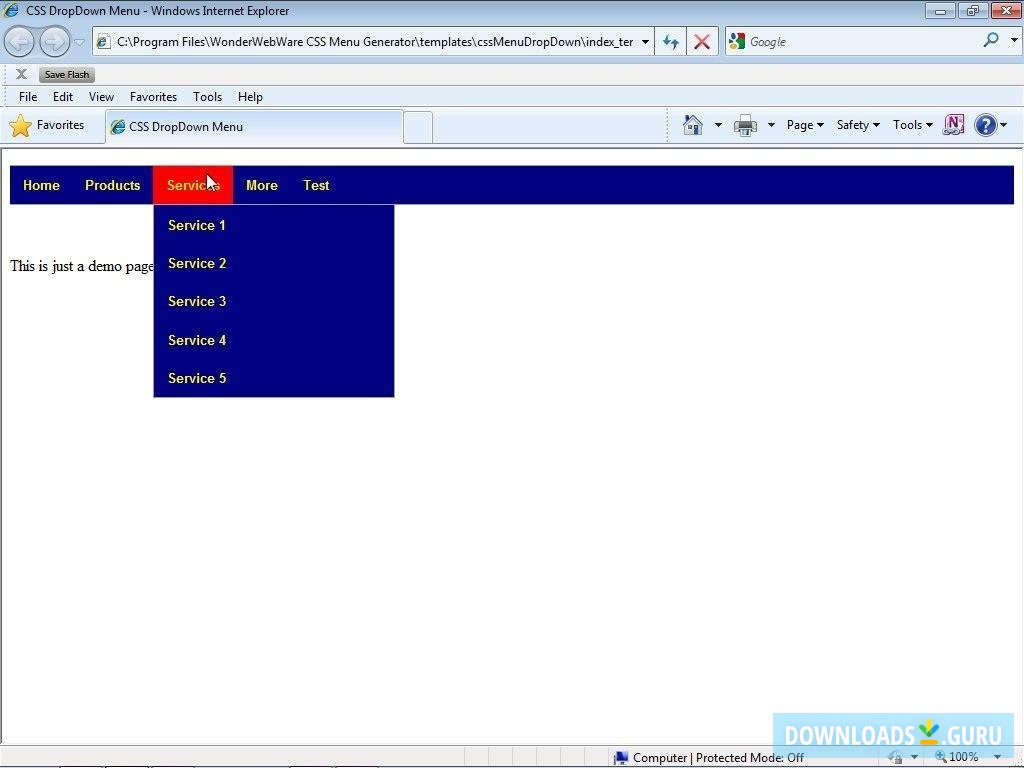Screen dimensions: 1024x768
Task: Open the View menu
Action: pos(101,97)
